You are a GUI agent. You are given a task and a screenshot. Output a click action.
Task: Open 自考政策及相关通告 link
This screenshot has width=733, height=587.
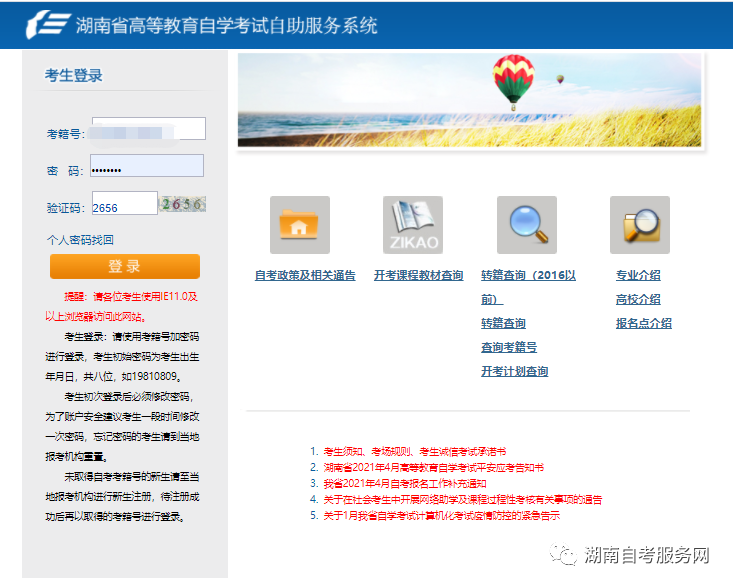pos(304,276)
